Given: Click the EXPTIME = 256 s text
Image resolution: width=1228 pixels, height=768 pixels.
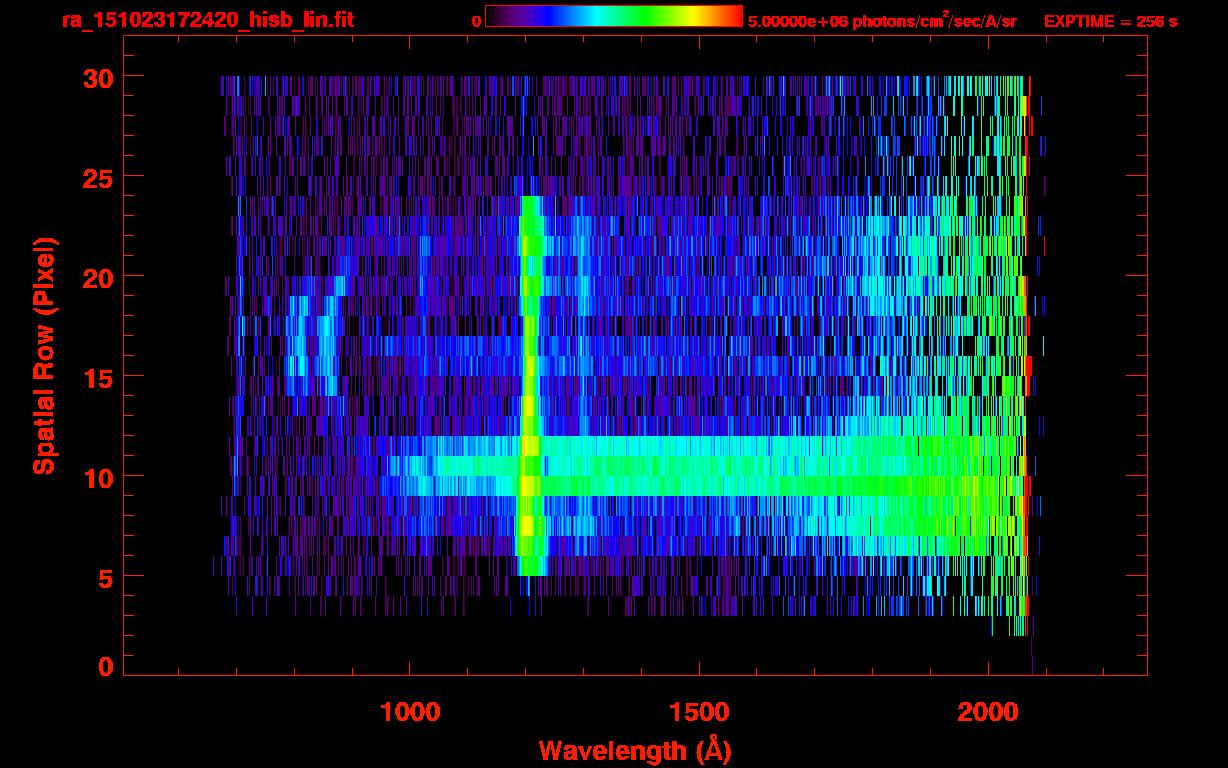Looking at the screenshot, I should click(x=1110, y=21).
